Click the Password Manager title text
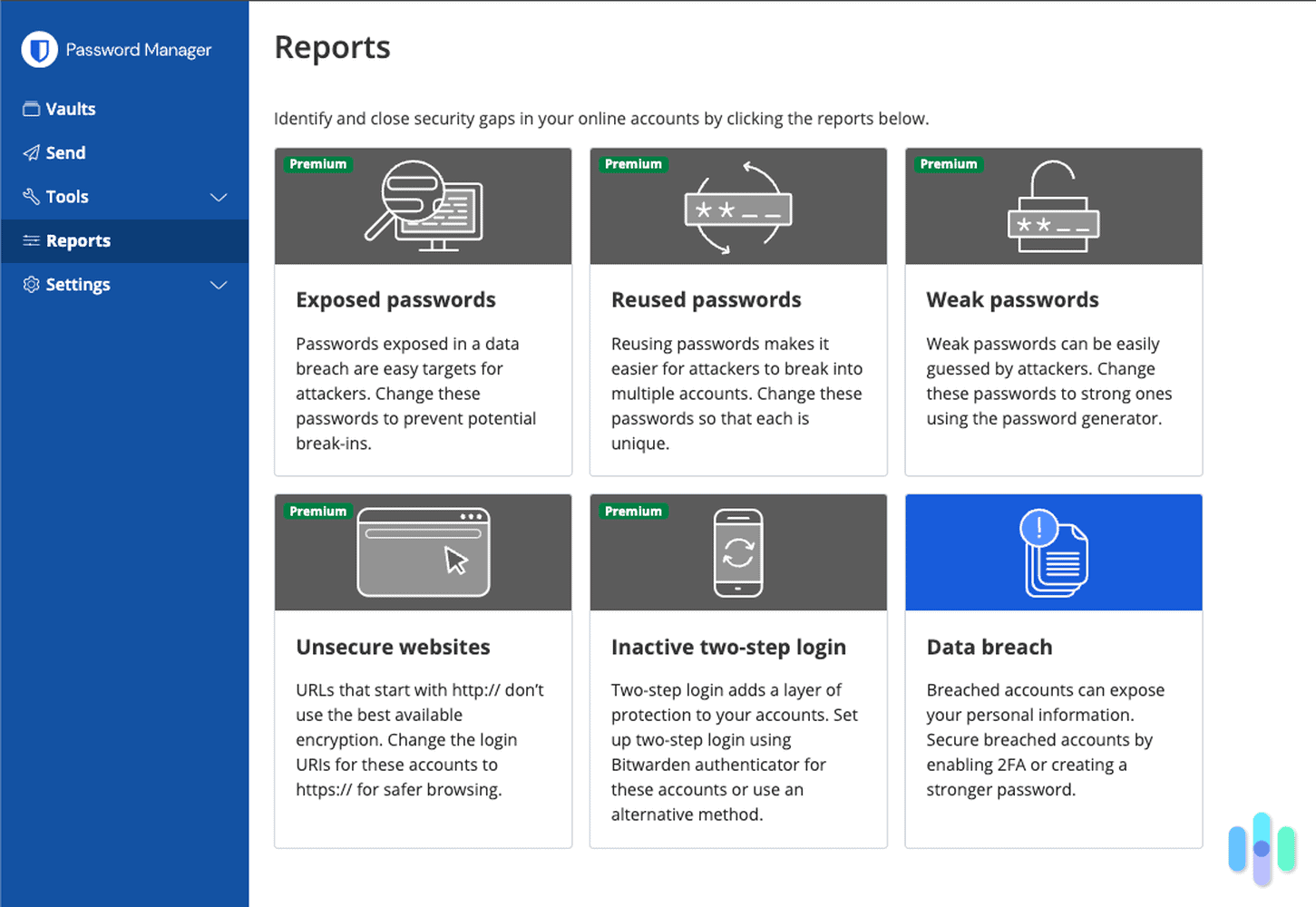 (139, 50)
